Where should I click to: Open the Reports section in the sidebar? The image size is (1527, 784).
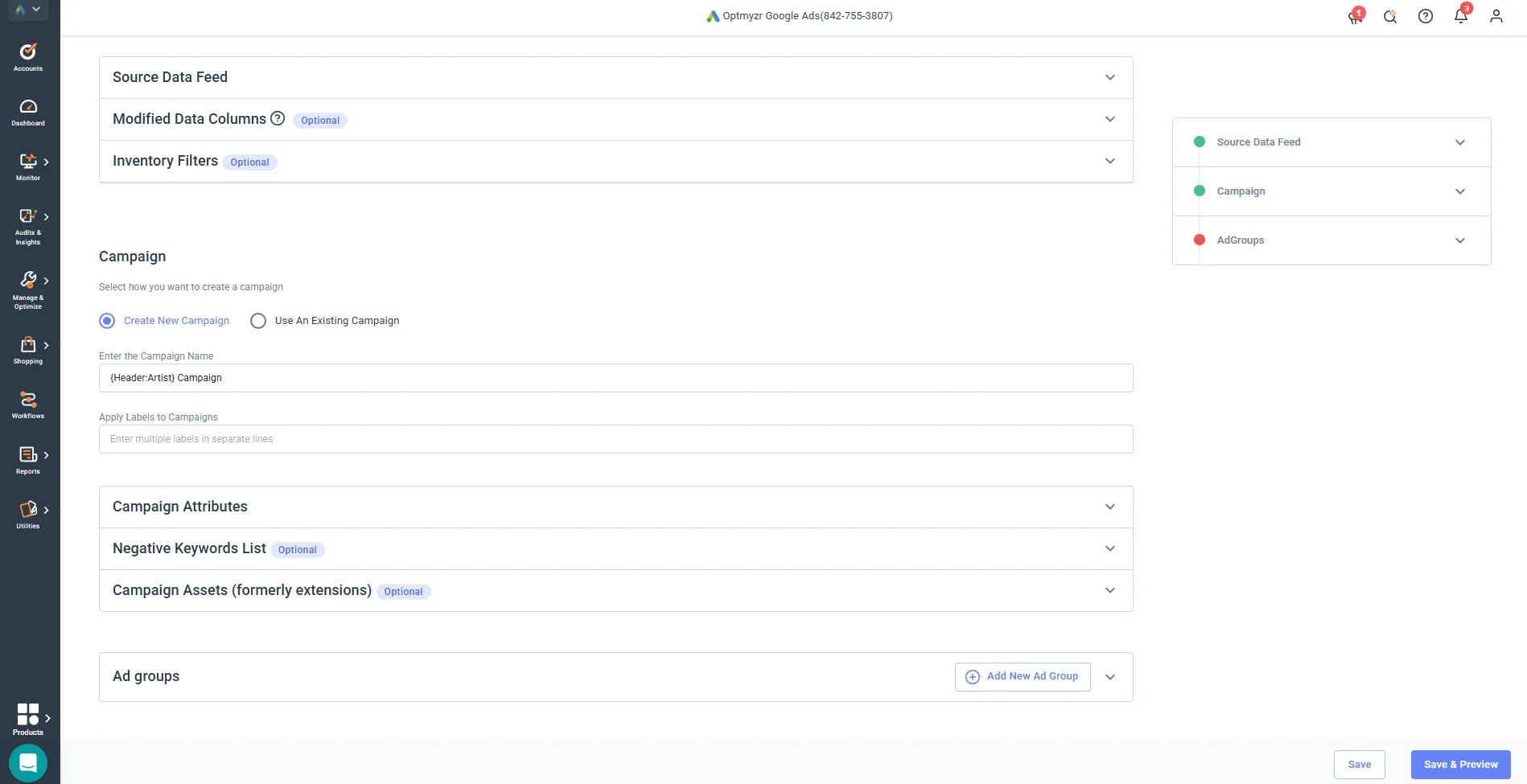tap(27, 458)
